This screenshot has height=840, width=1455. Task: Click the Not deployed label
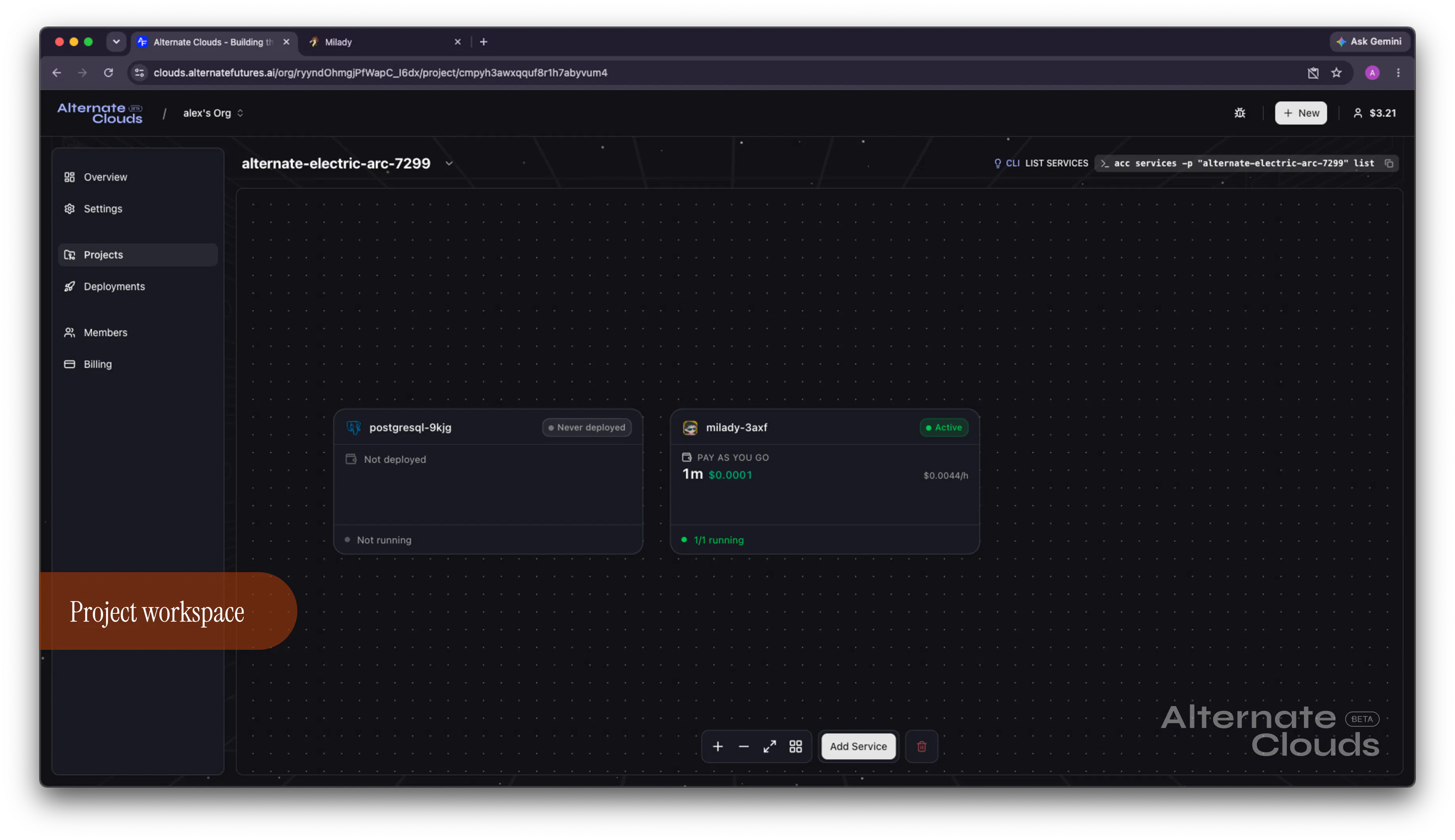tap(395, 459)
